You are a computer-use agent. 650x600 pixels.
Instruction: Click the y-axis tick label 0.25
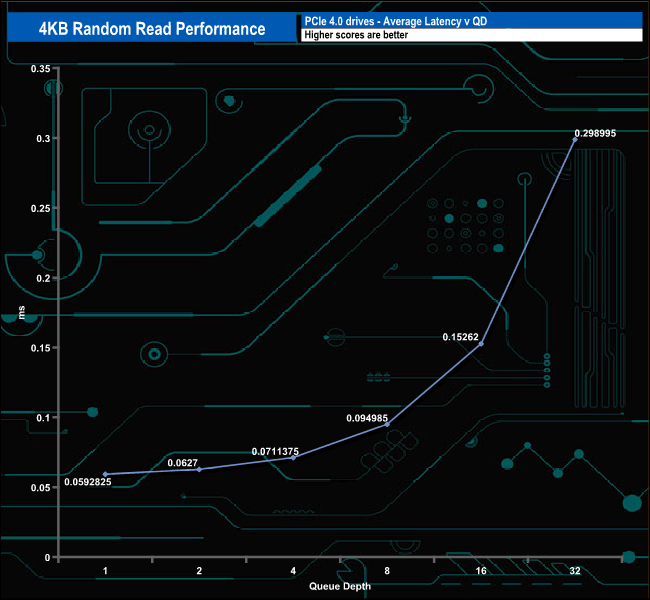[x=41, y=209]
